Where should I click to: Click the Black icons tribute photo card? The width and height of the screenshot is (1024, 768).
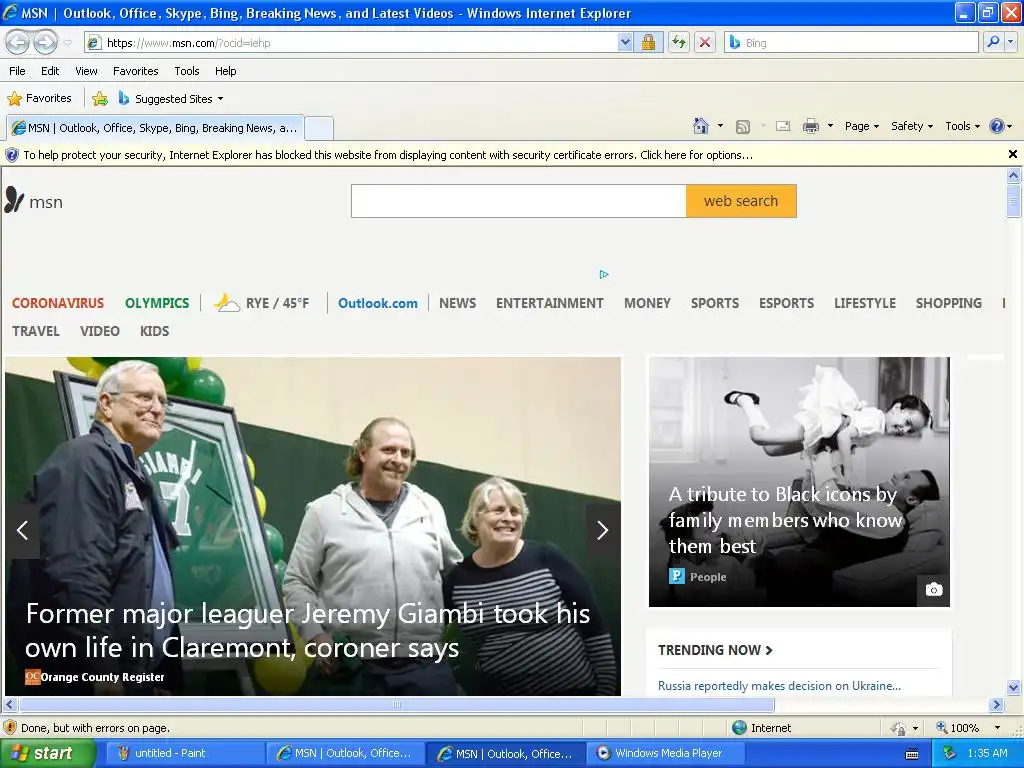click(x=799, y=481)
